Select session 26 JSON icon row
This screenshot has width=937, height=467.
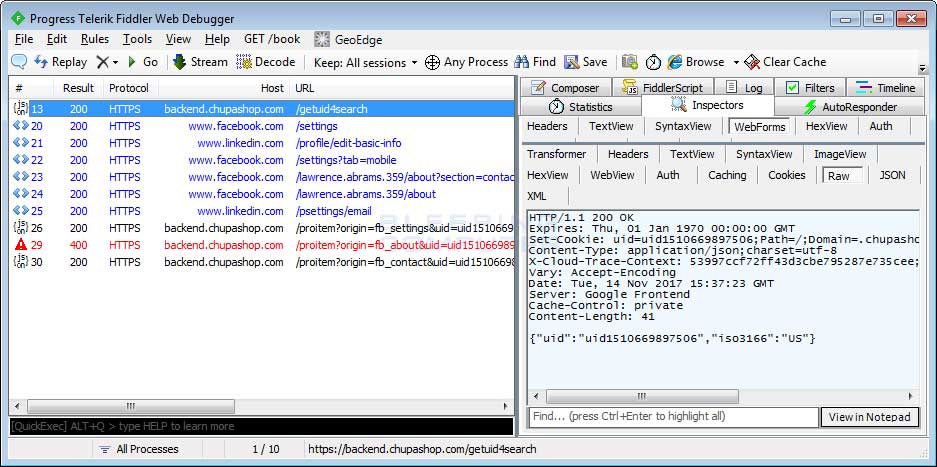coord(21,228)
